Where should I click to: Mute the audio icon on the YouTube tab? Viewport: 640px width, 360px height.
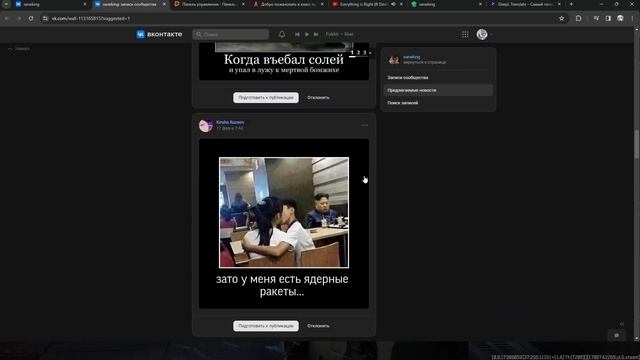[x=393, y=4]
